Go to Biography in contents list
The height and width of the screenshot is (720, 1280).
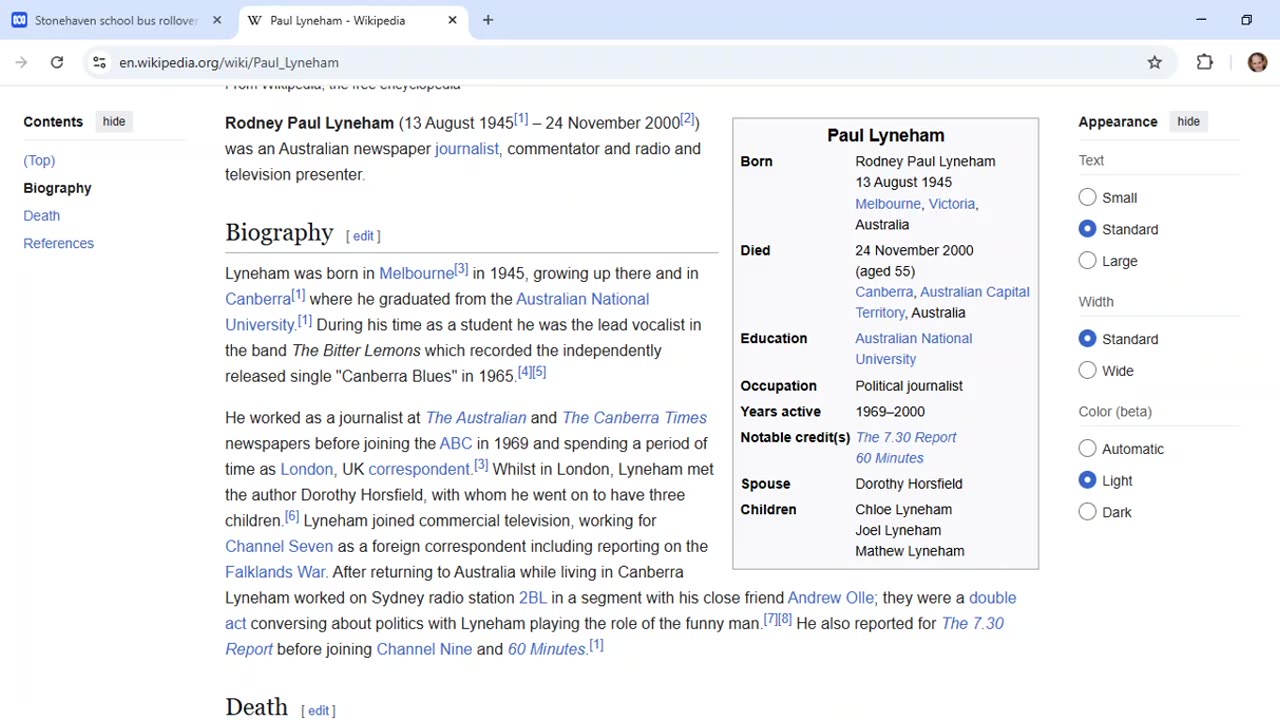pos(57,188)
